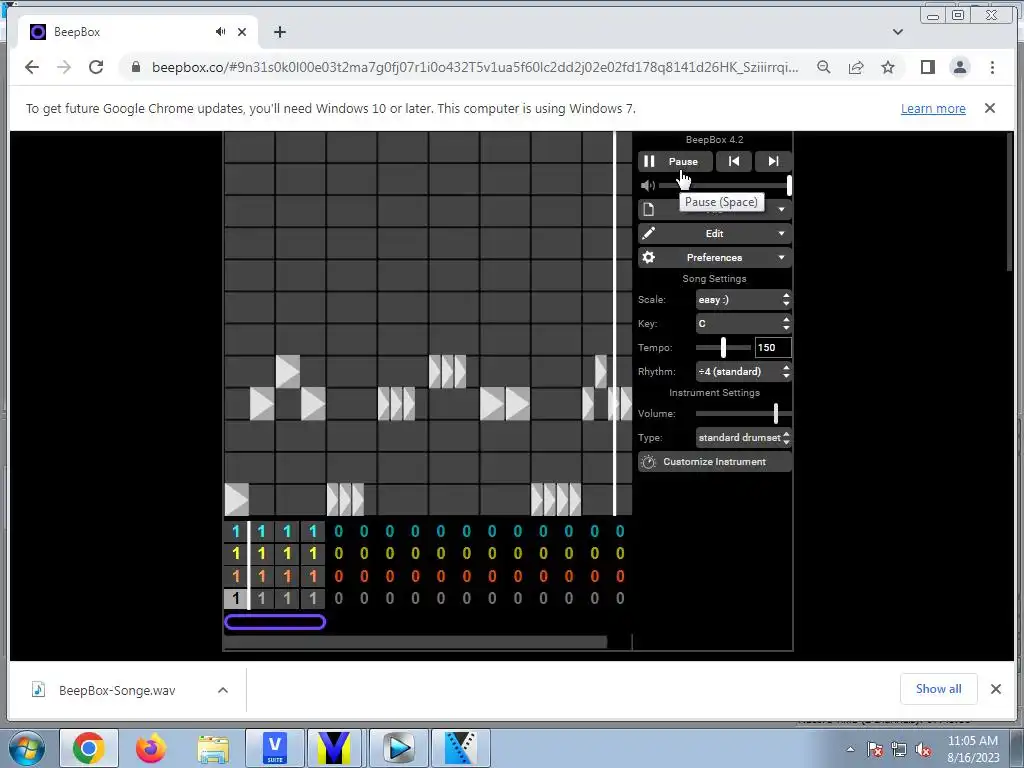Click the Action Center flag tray icon
The height and width of the screenshot is (768, 1024).
coord(875,749)
